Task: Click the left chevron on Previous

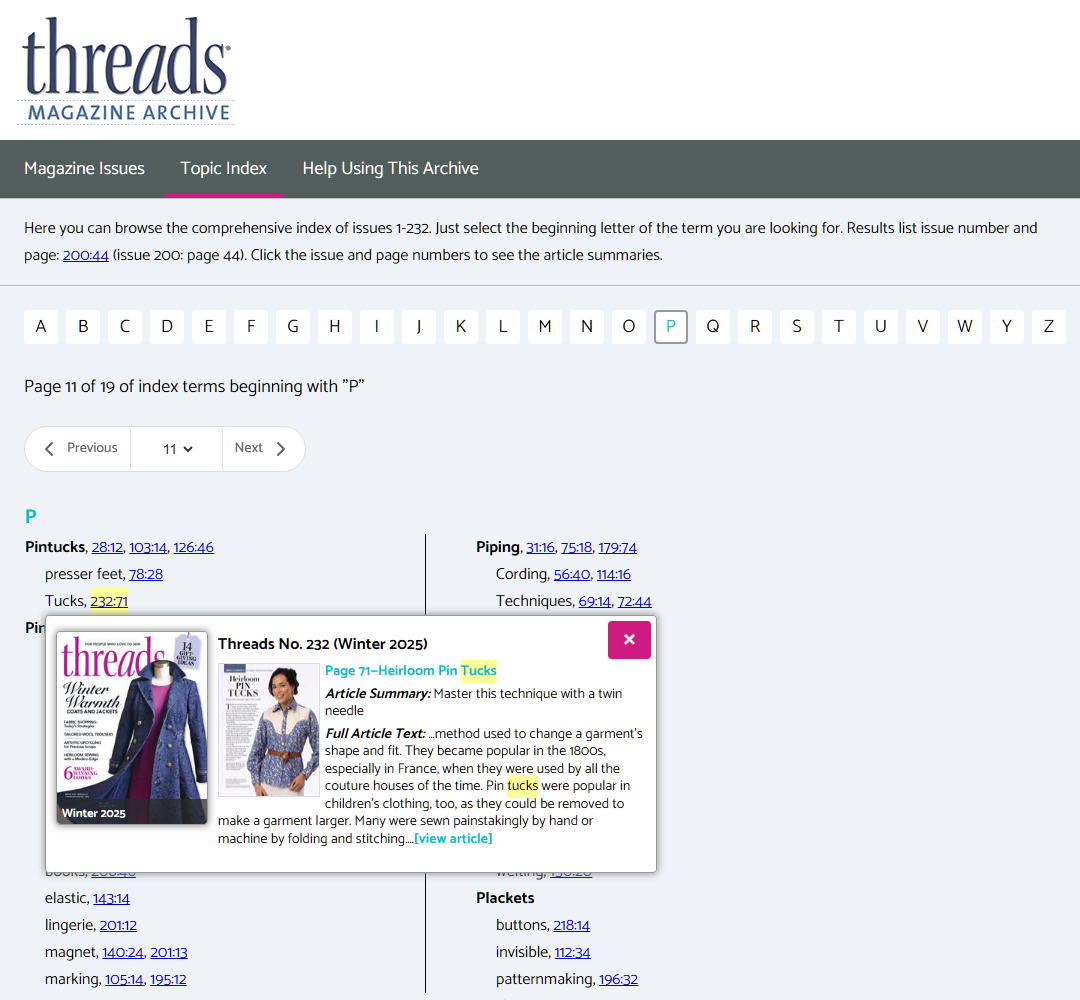Action: pos(48,448)
